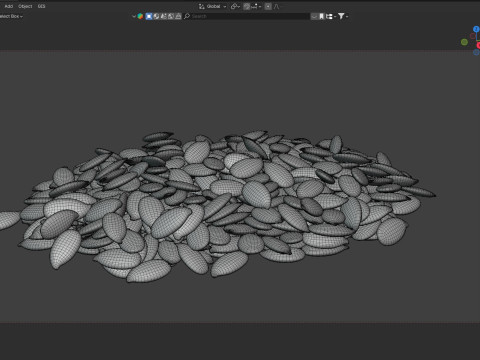Click the transform orientation axes icon
480x360 pixels.
(x=201, y=6)
